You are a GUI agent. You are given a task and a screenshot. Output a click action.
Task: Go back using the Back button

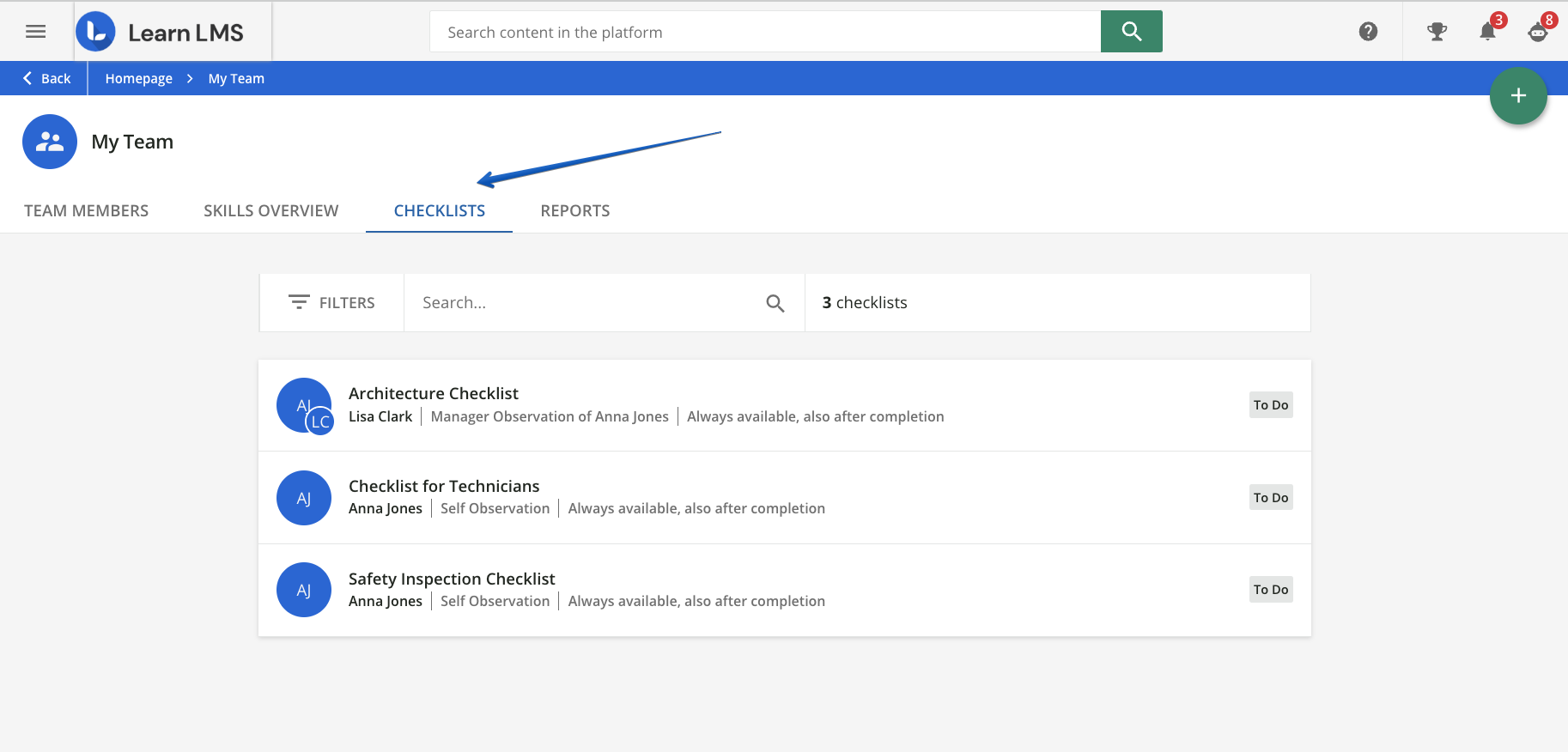click(x=47, y=78)
